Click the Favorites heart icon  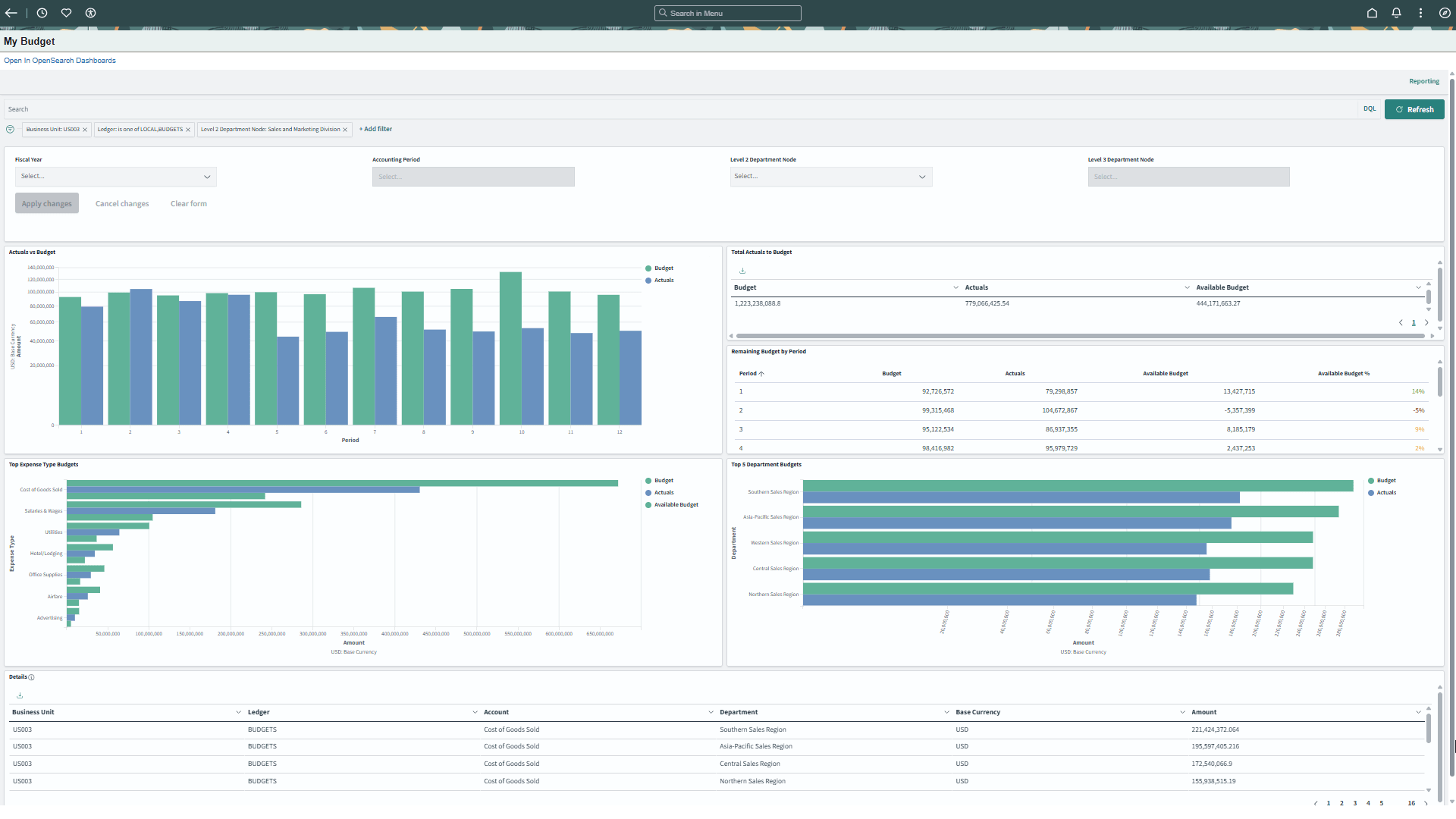pyautogui.click(x=66, y=13)
